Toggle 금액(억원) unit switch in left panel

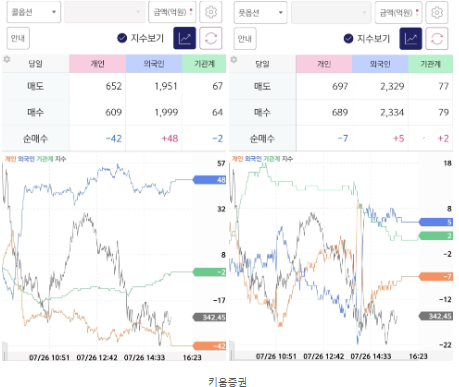pyautogui.click(x=172, y=12)
